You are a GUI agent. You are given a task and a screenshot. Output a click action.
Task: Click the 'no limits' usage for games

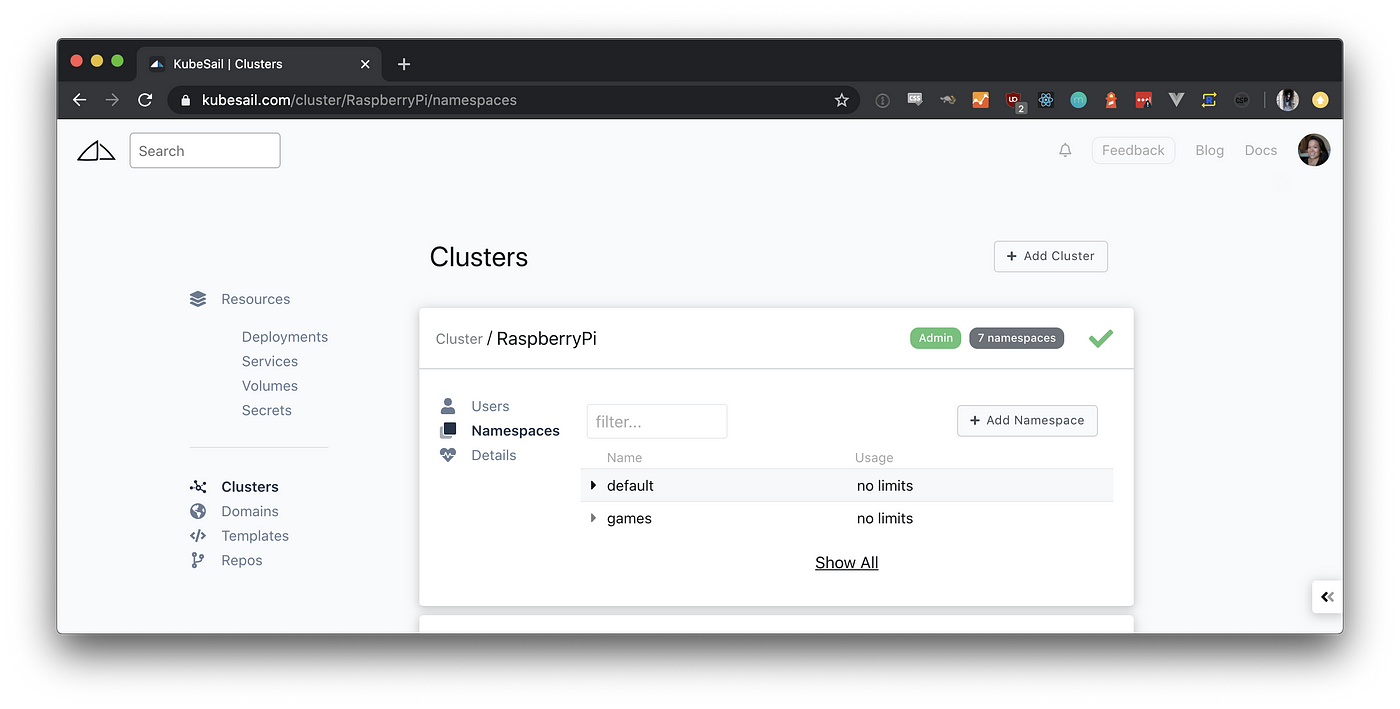tap(885, 518)
